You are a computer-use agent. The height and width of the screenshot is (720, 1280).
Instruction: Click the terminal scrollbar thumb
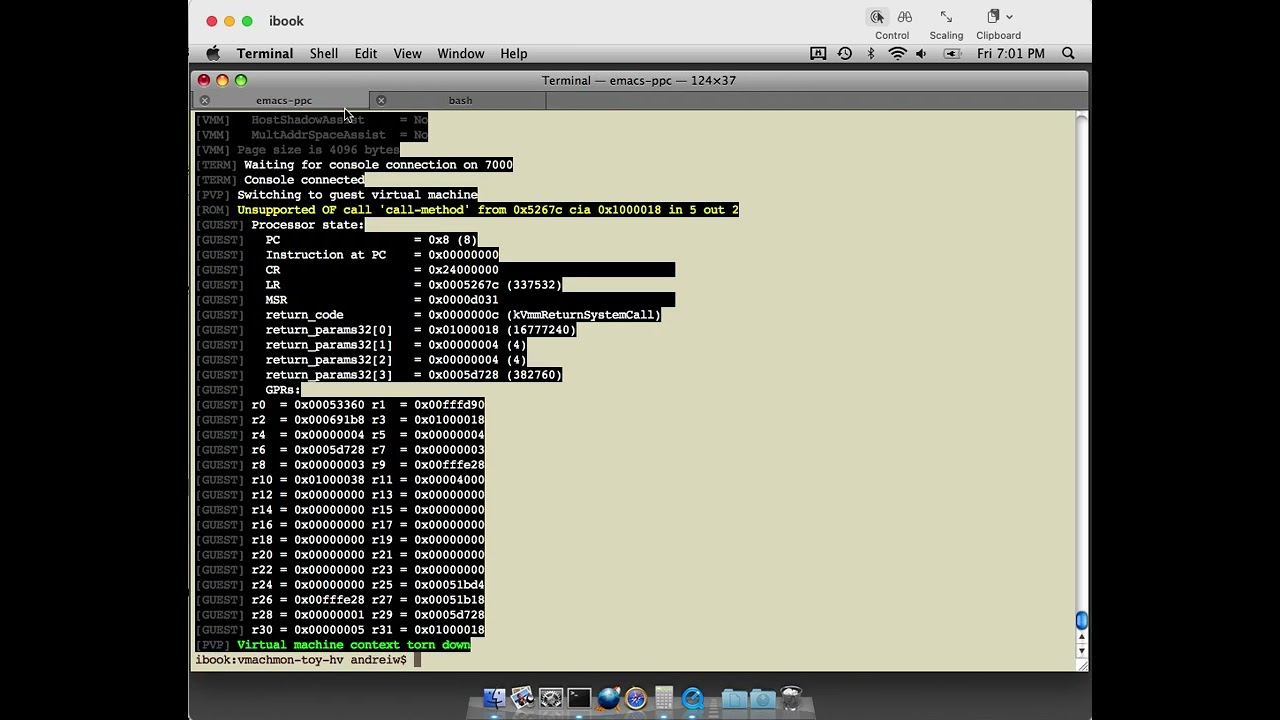pos(1081,621)
